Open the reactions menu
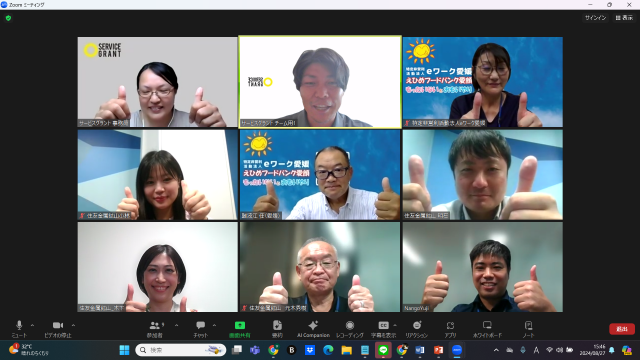The height and width of the screenshot is (360, 640). click(x=417, y=329)
